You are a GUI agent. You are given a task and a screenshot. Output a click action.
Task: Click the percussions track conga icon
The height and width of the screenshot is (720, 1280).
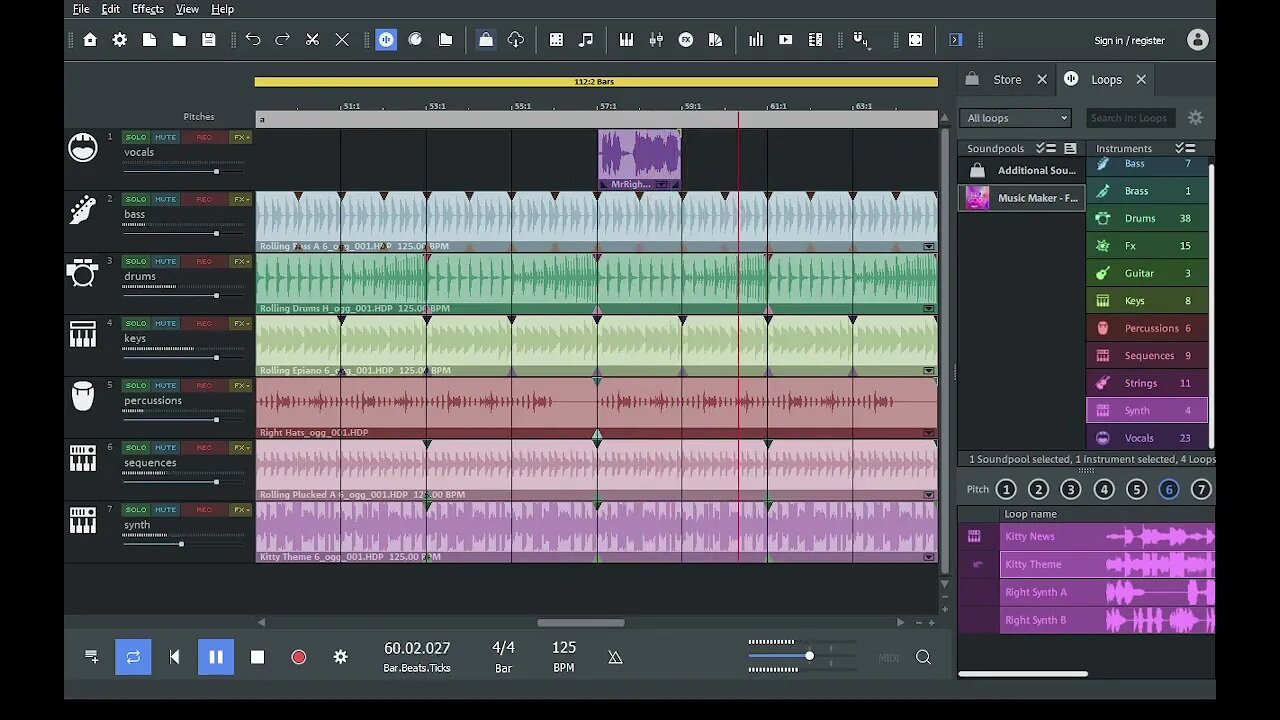(83, 396)
